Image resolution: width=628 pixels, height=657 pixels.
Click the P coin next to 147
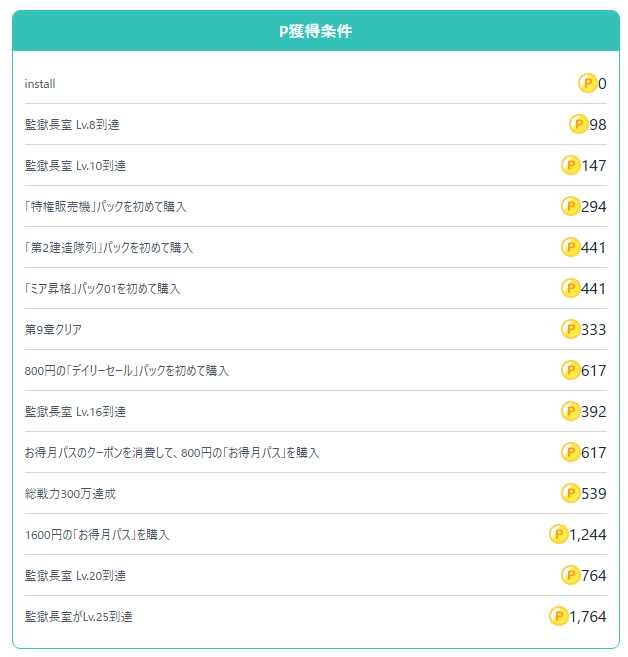pyautogui.click(x=571, y=165)
